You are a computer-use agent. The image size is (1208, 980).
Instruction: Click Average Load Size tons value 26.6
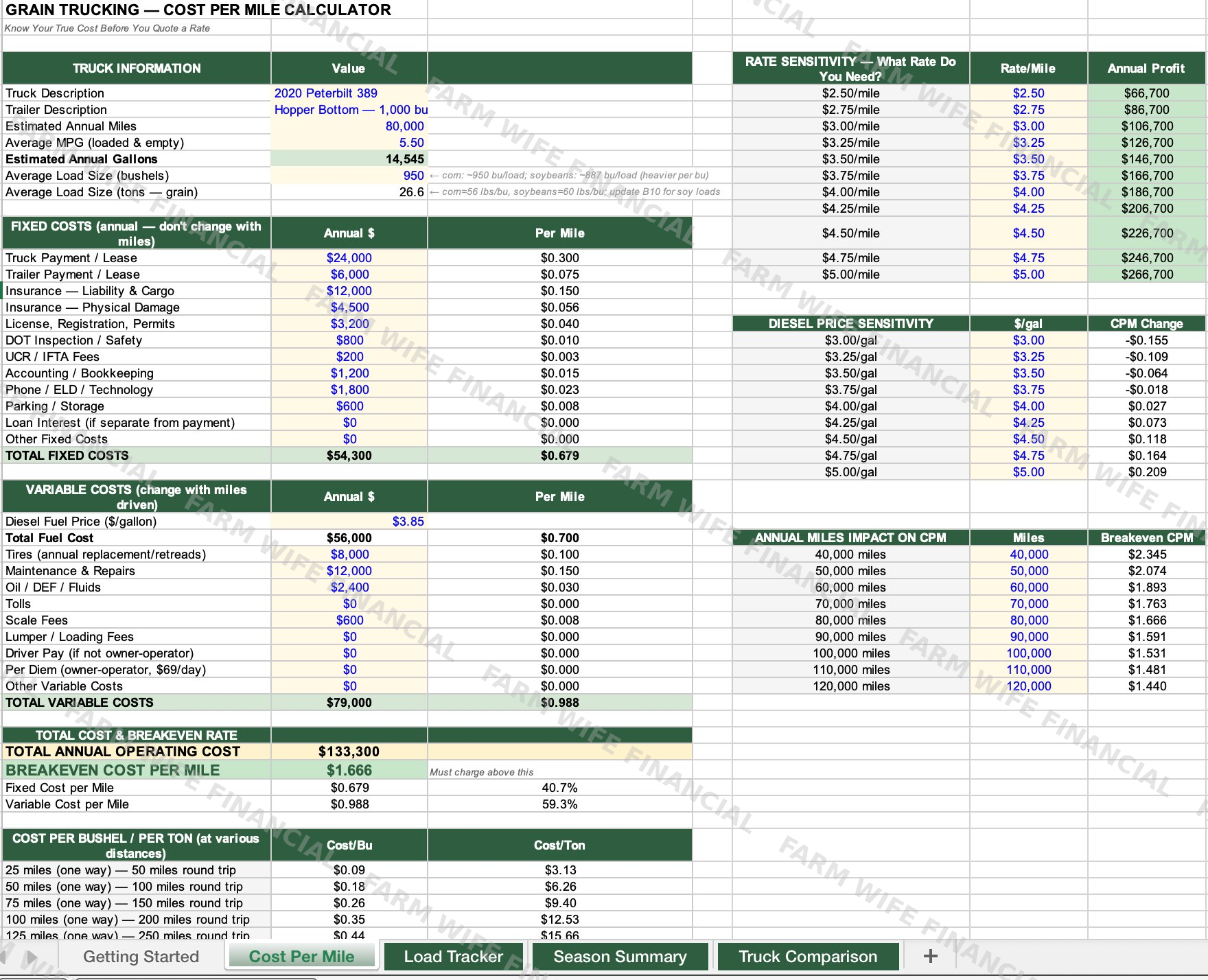pos(349,192)
